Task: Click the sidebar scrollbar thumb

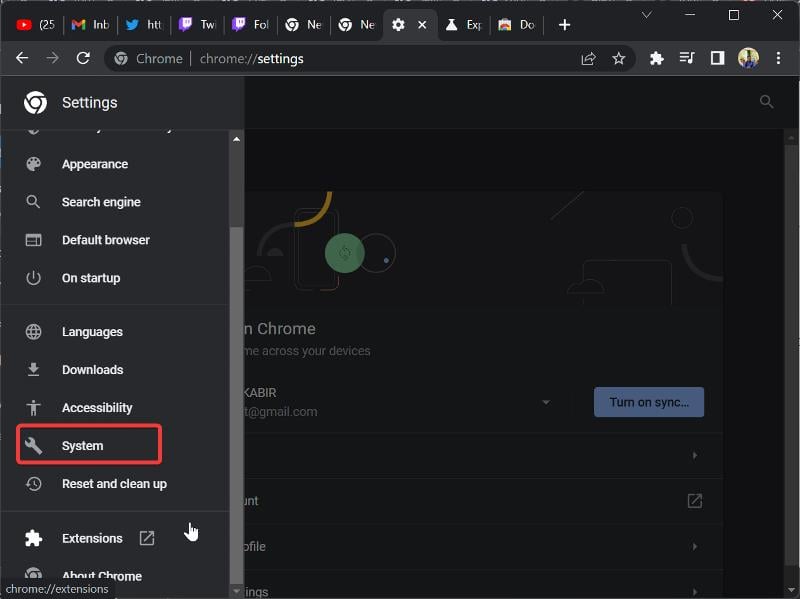Action: point(236,406)
